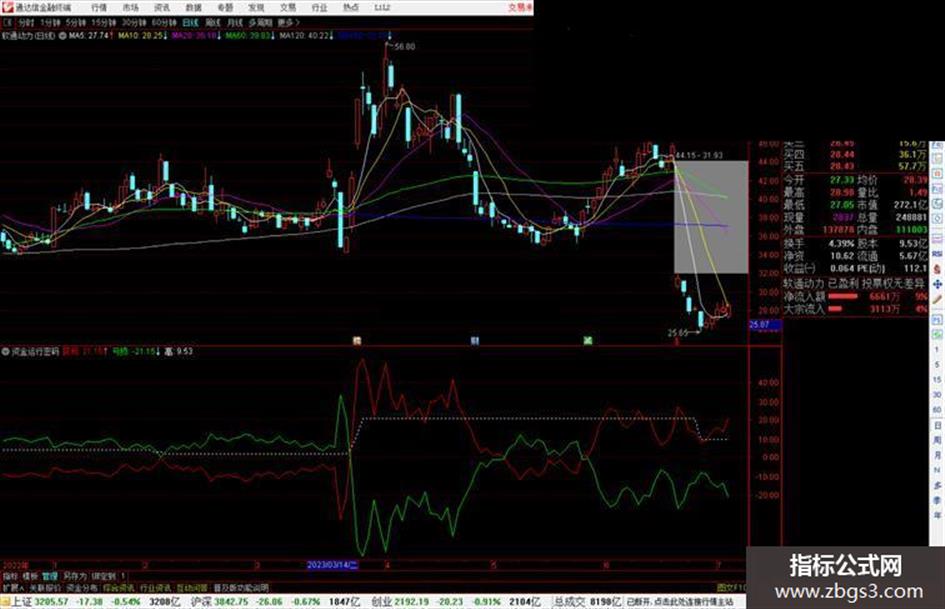Open the 资讯 menu
This screenshot has height=609, width=945.
[x=162, y=7]
